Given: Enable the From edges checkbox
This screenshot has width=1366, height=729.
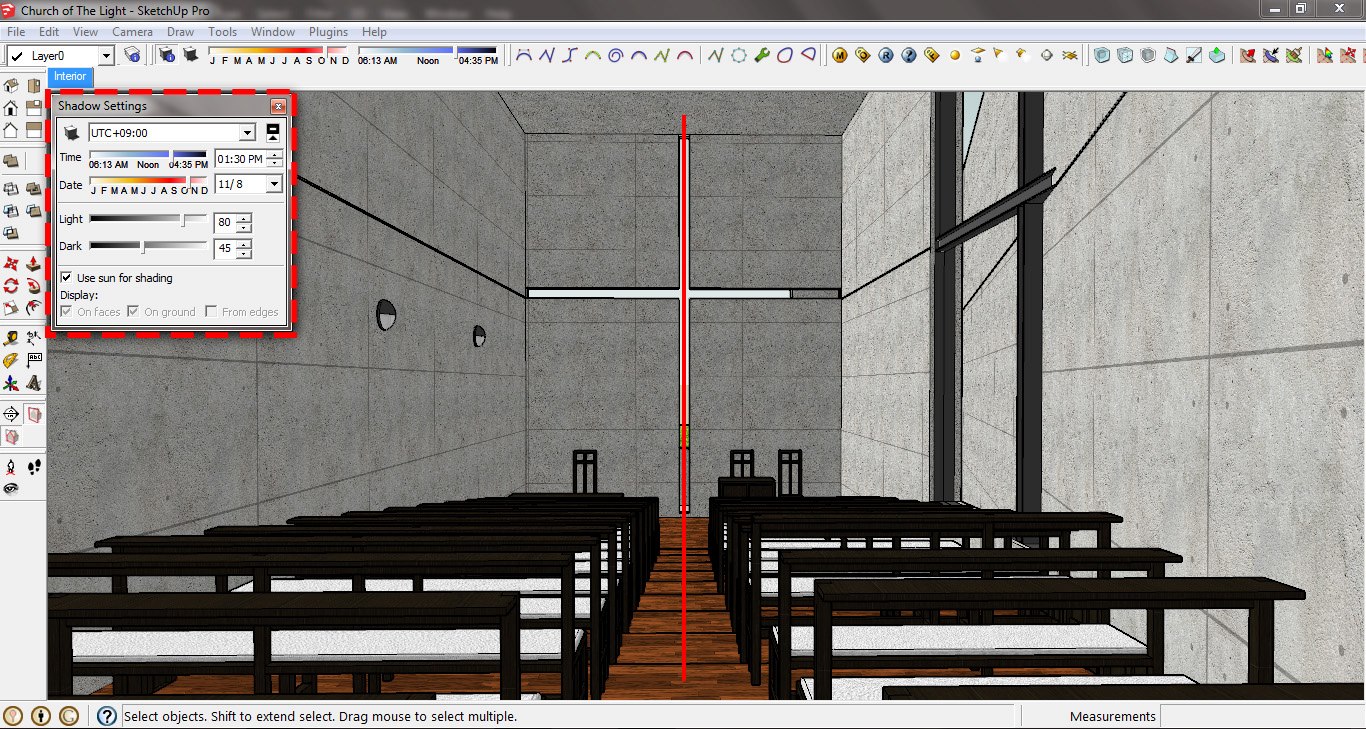Looking at the screenshot, I should pos(211,311).
